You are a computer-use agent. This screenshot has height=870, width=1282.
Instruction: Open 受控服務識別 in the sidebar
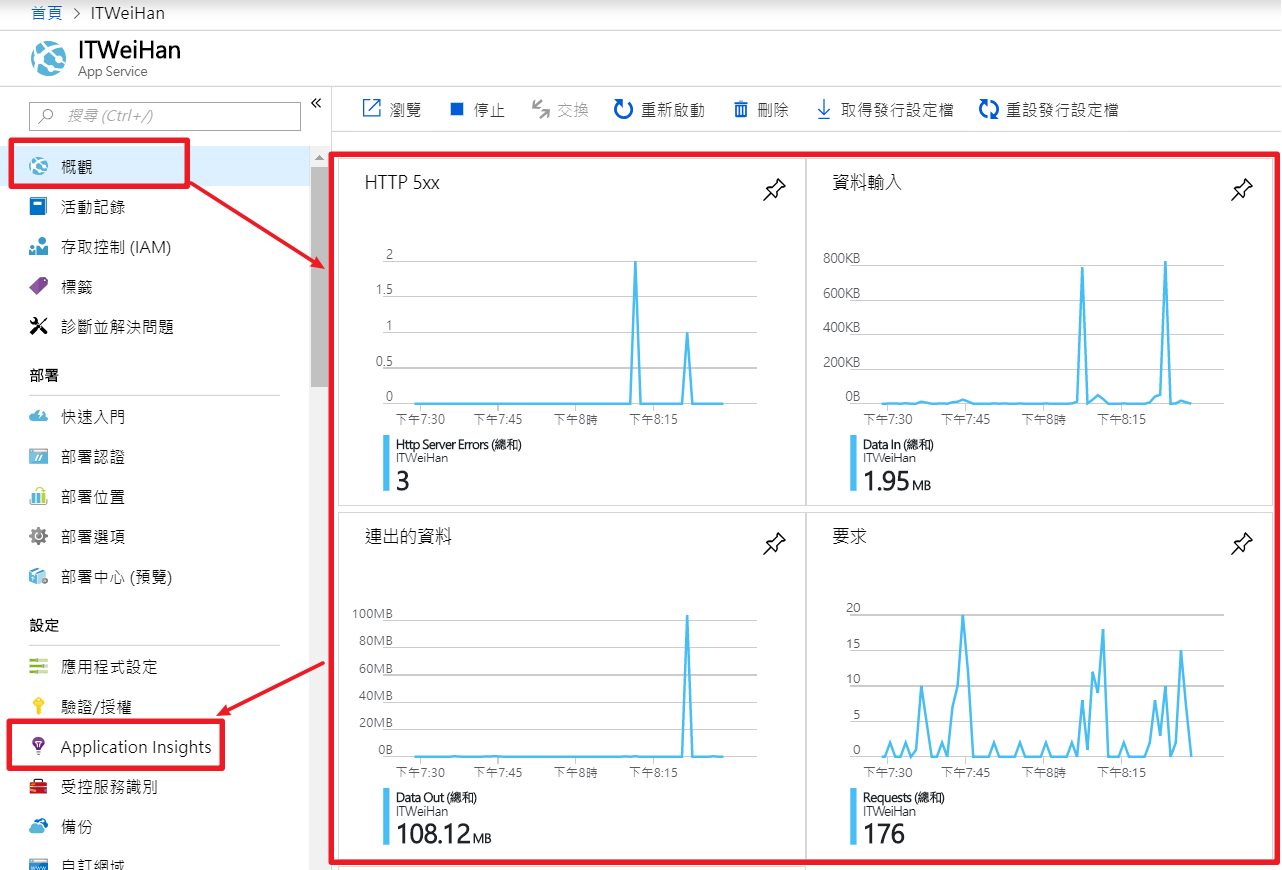click(155, 787)
